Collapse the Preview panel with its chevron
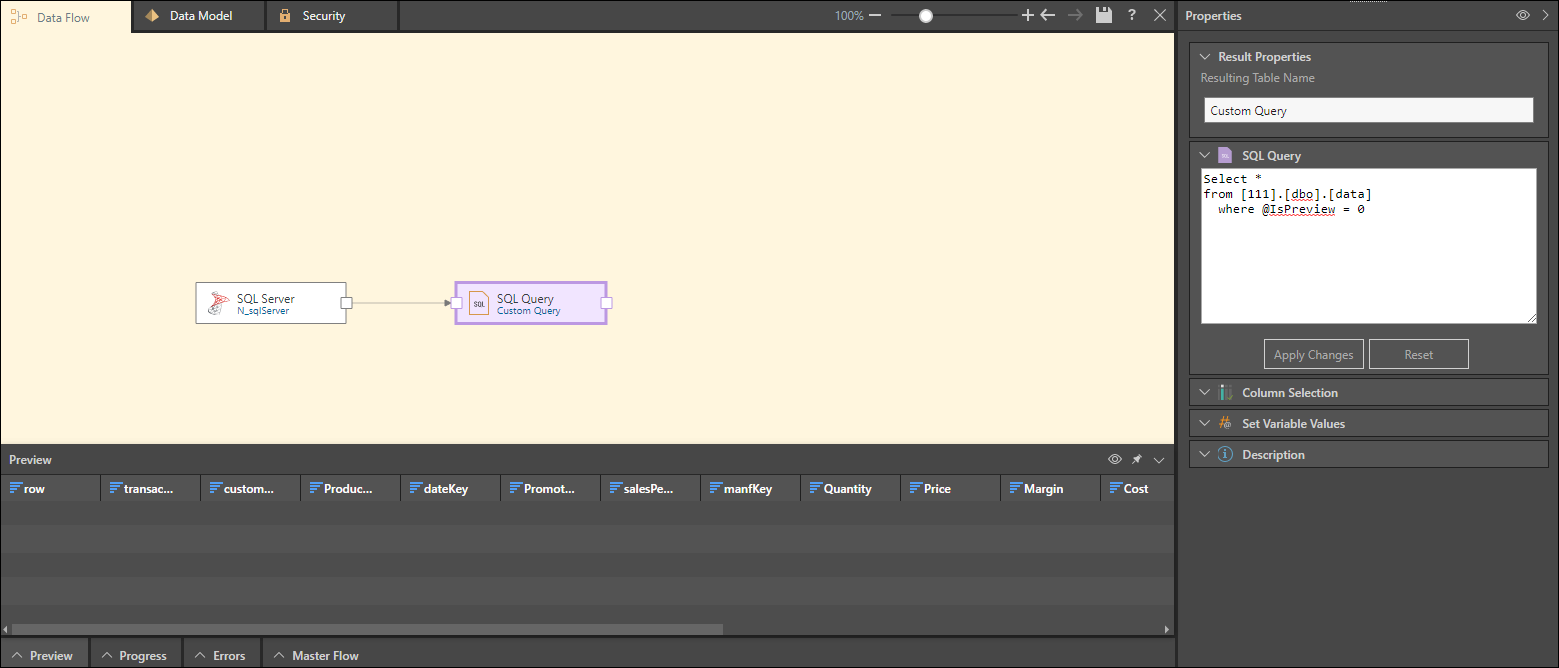The image size is (1559, 668). [1159, 460]
